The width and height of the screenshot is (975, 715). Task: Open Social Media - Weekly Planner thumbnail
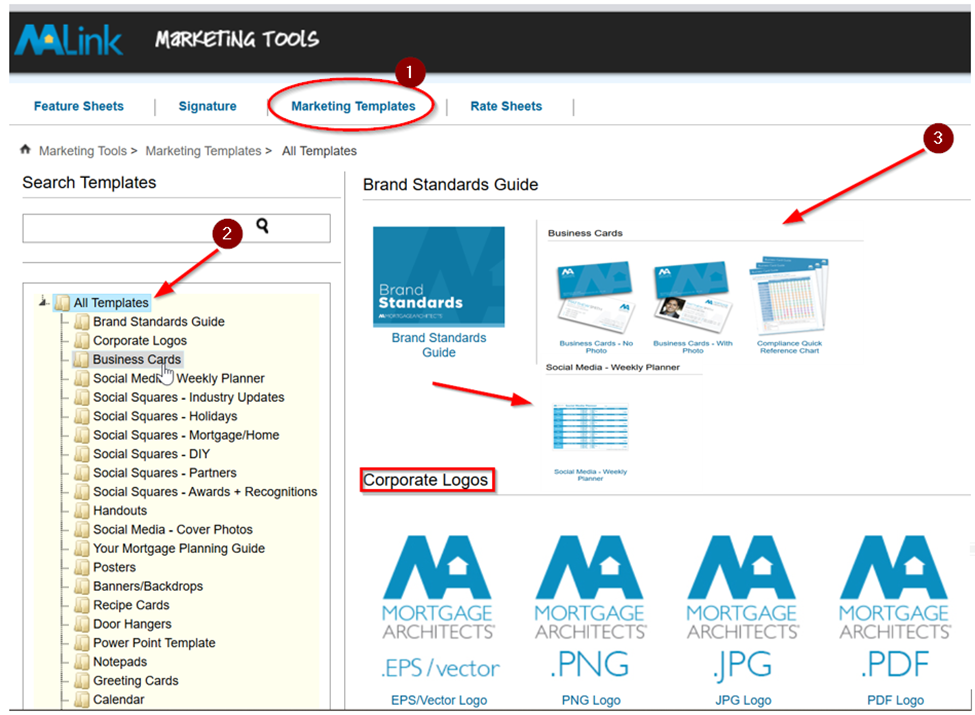click(x=590, y=427)
